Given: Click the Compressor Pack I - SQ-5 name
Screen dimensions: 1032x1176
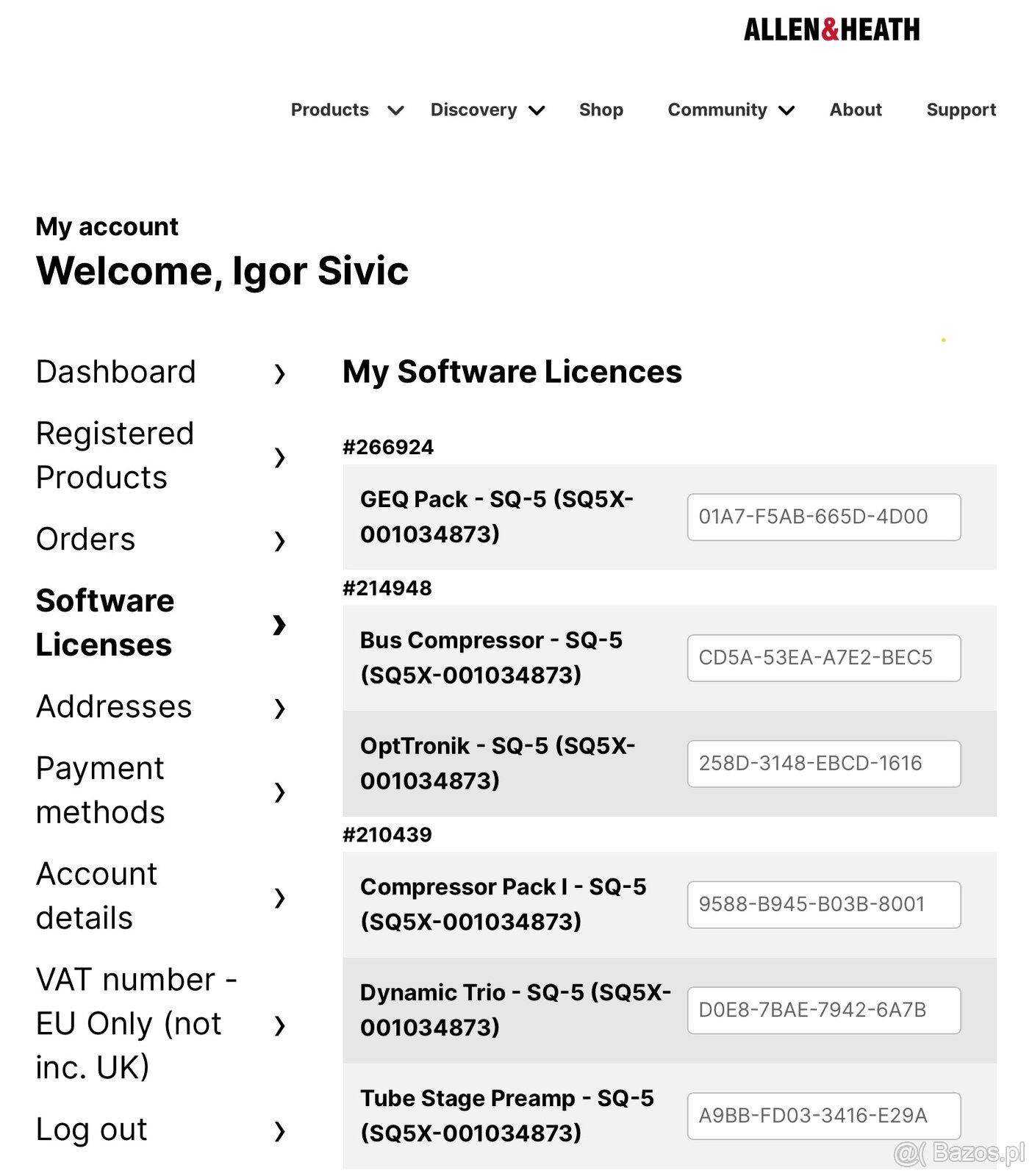Looking at the screenshot, I should coord(504,905).
